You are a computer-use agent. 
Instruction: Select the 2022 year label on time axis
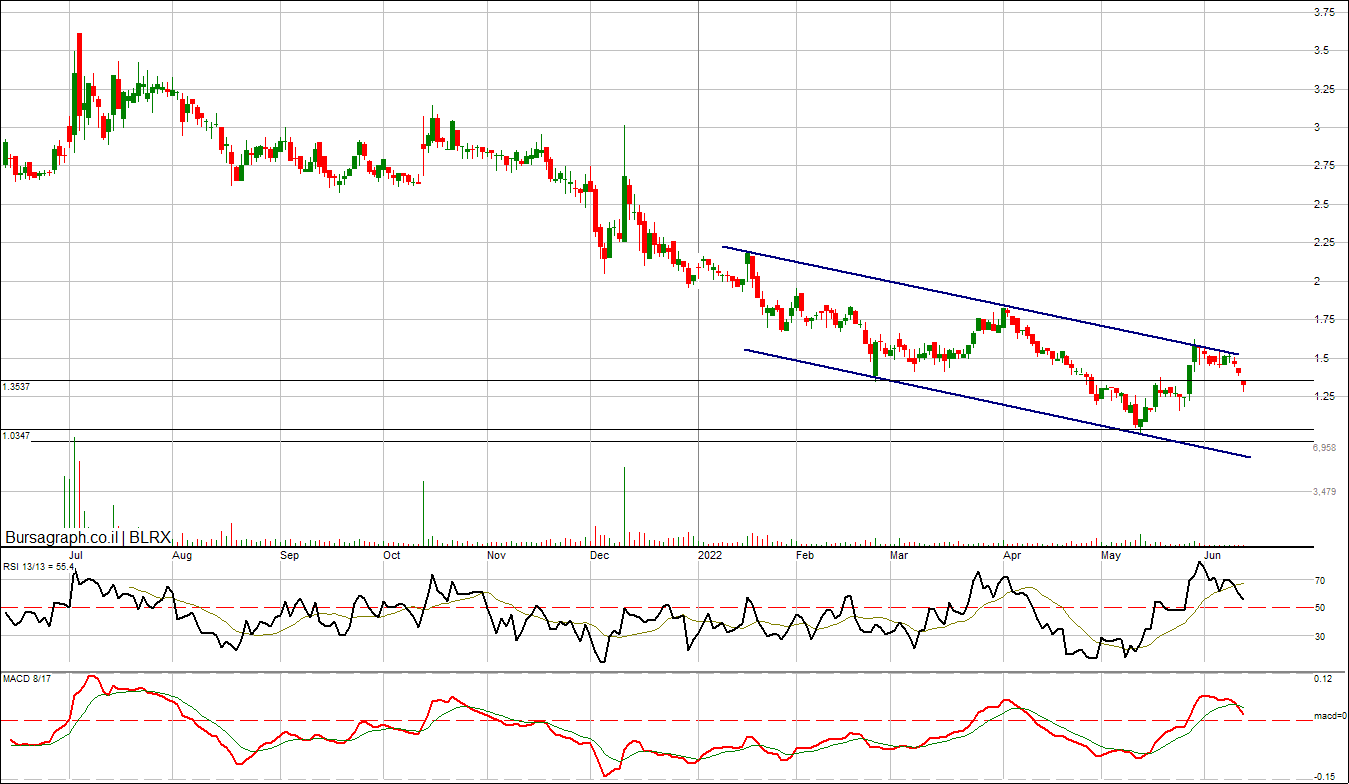(x=709, y=554)
